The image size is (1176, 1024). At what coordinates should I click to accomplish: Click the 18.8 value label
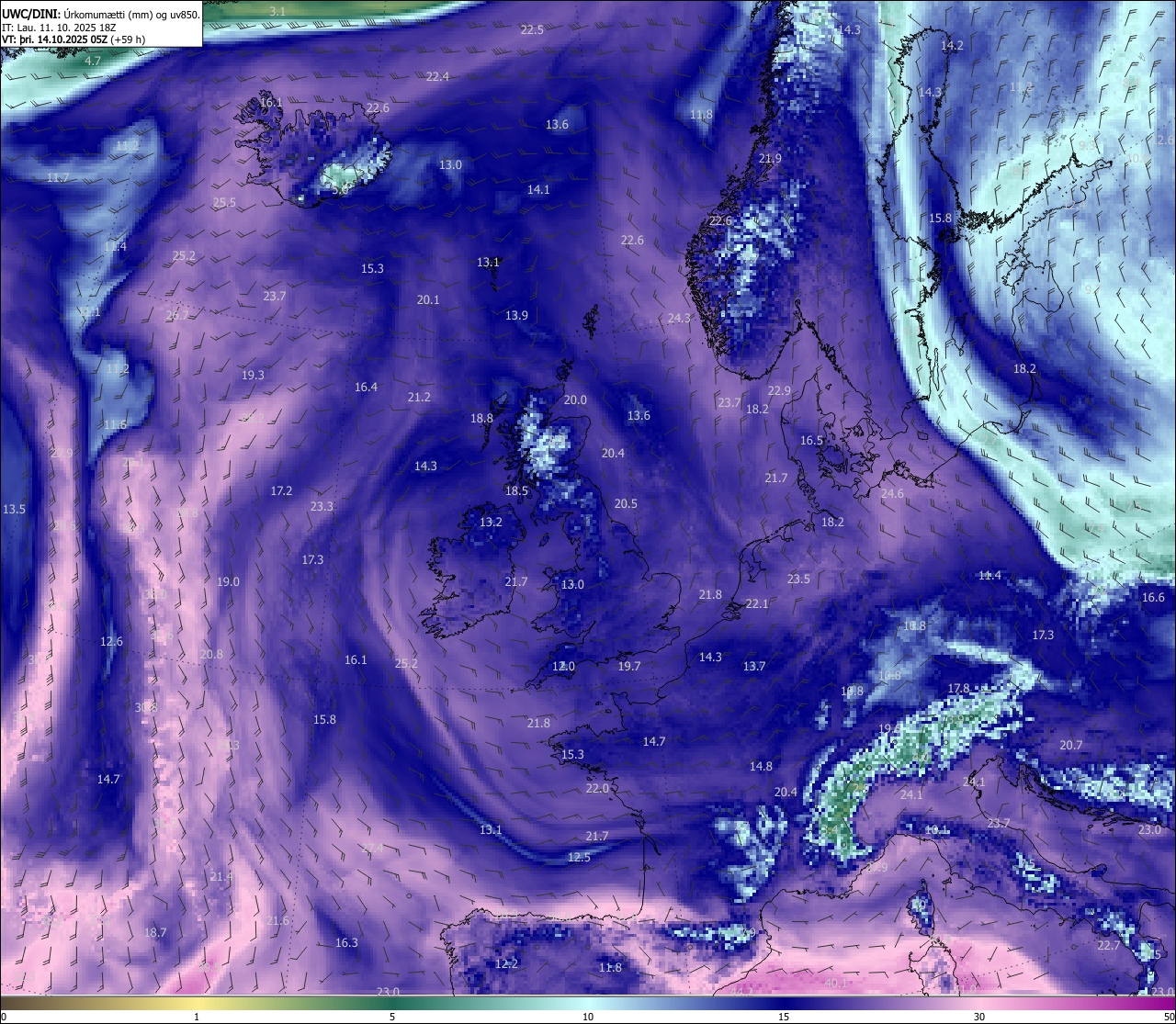(481, 419)
